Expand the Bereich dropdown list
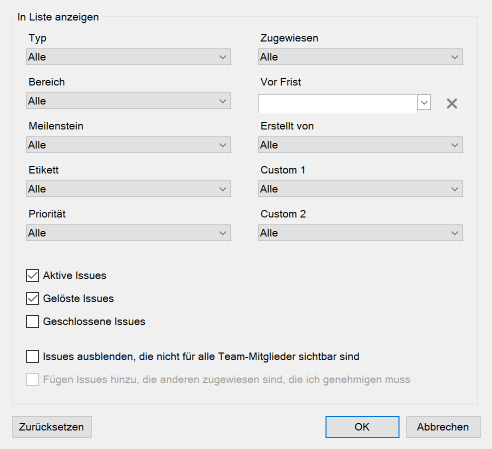This screenshot has height=449, width=492. 128,101
